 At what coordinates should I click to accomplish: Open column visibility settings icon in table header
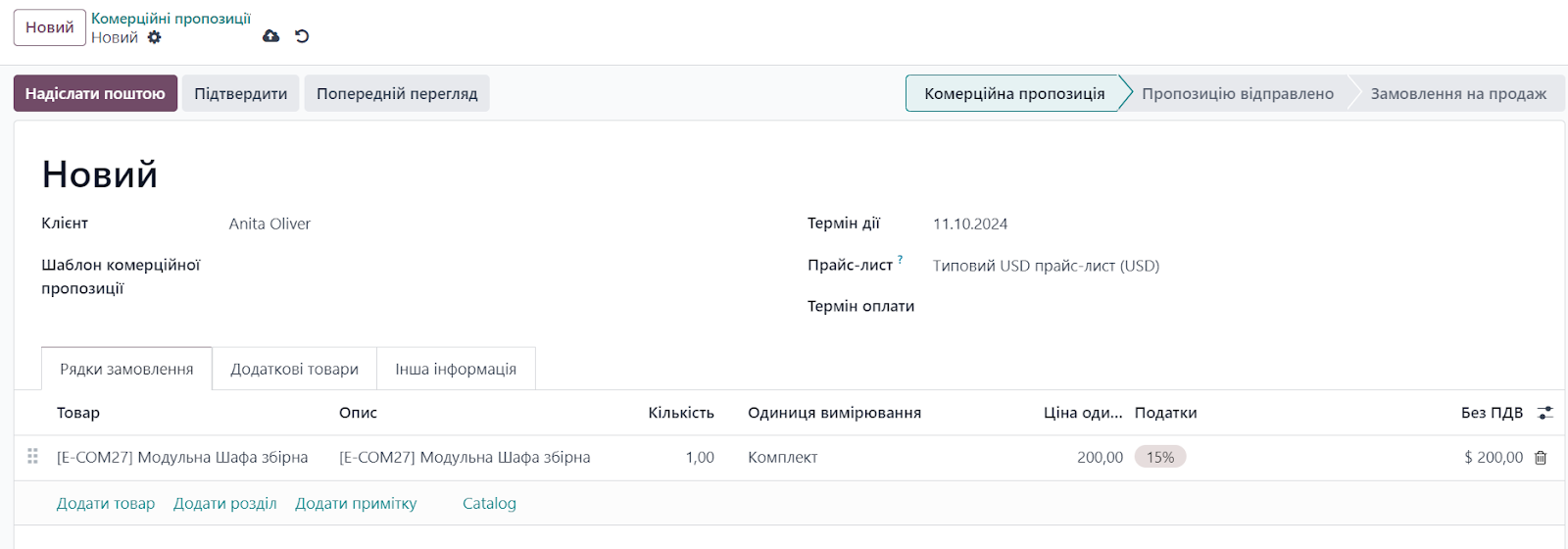1545,413
